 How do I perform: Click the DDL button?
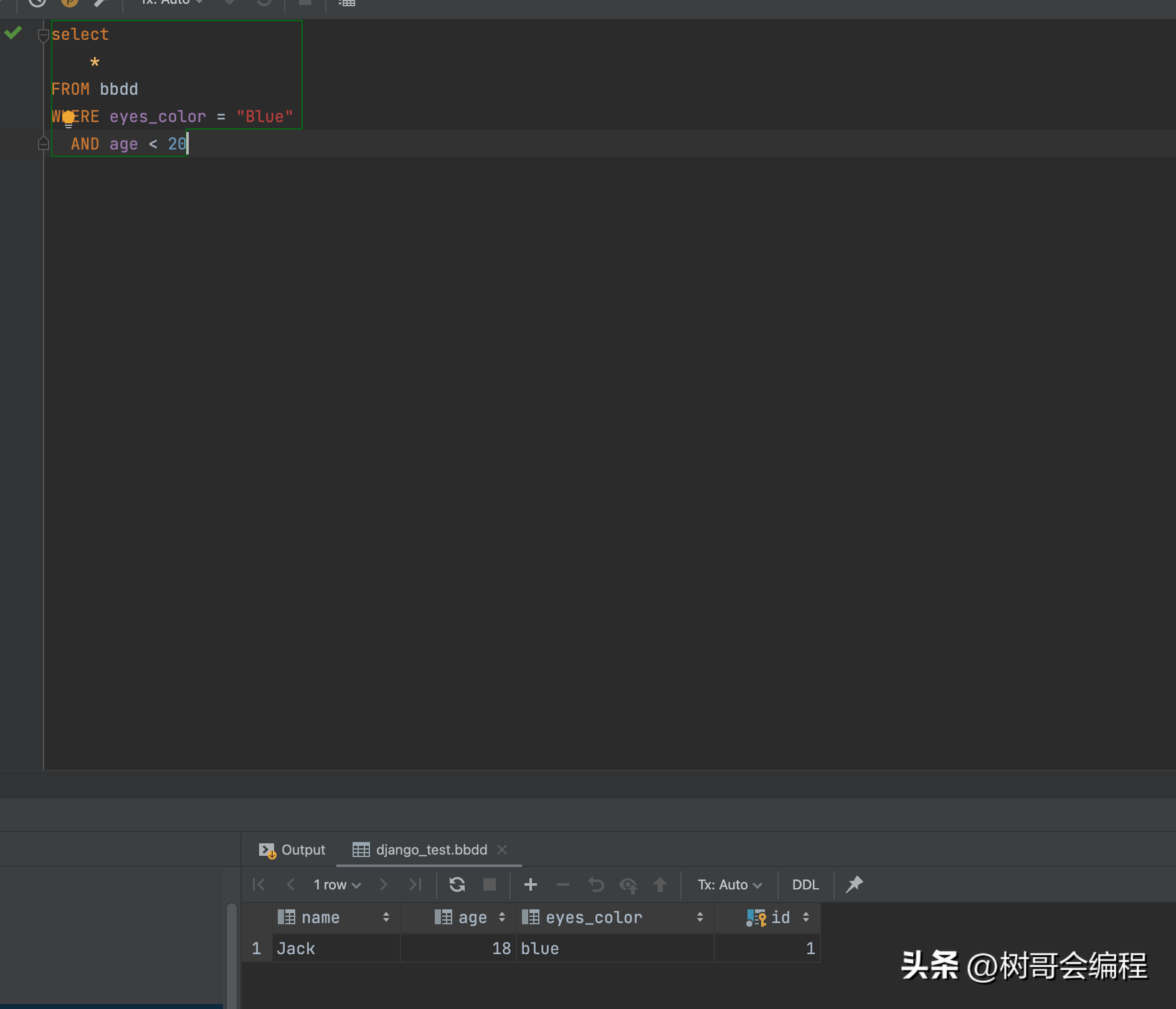(x=805, y=884)
